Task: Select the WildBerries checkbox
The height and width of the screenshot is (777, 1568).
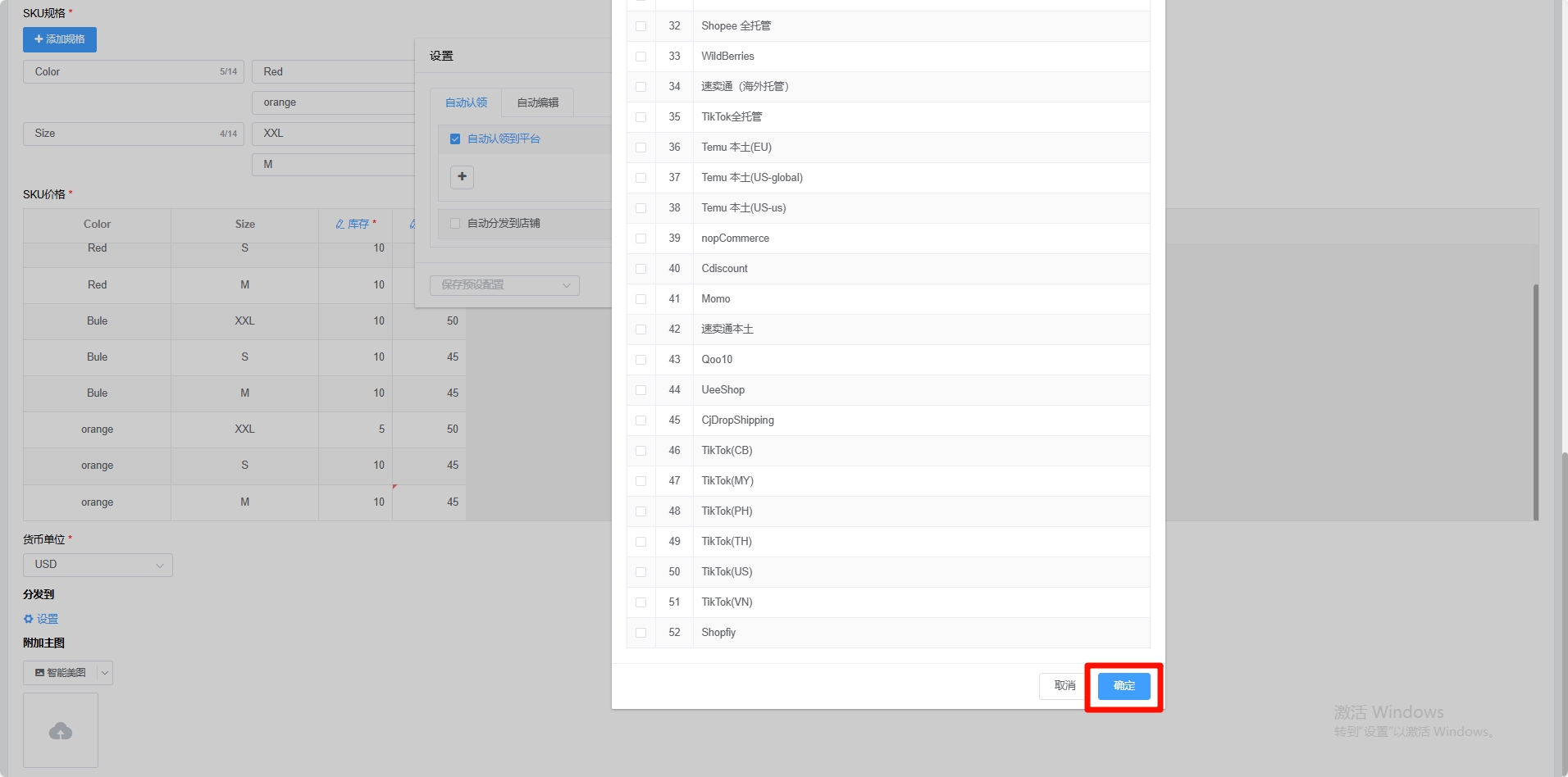Action: [640, 57]
